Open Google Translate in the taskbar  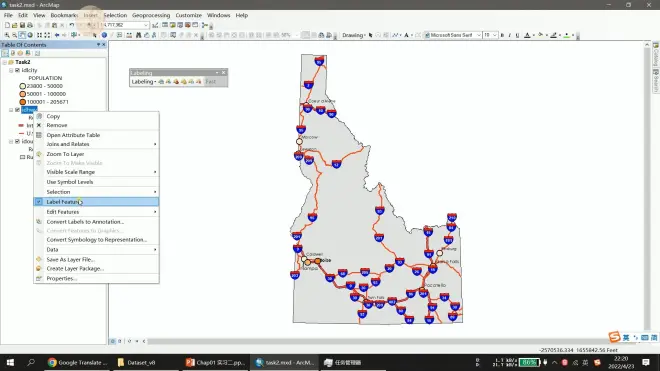(x=78, y=362)
